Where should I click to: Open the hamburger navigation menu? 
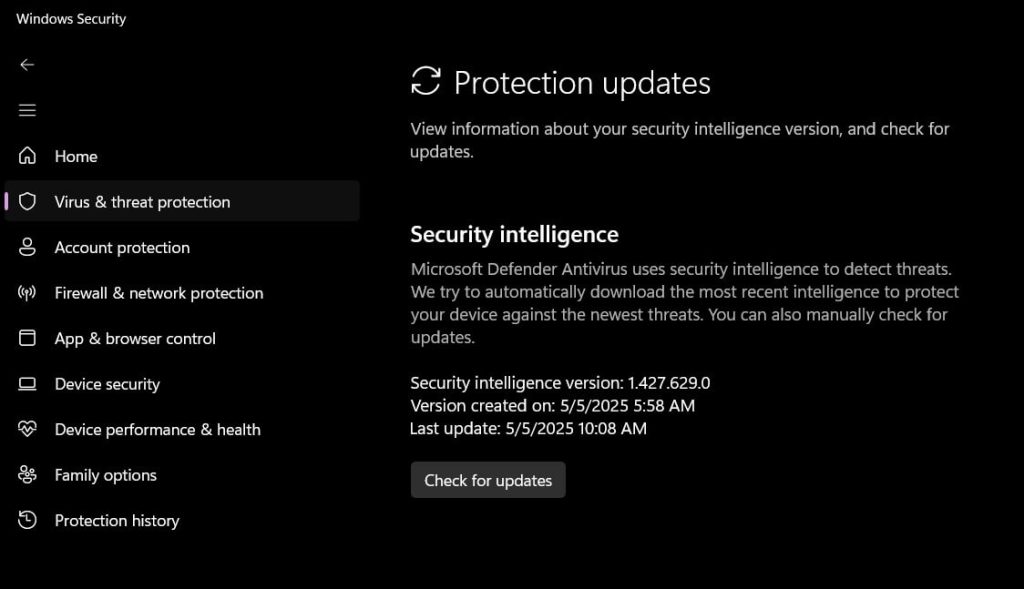(x=27, y=110)
